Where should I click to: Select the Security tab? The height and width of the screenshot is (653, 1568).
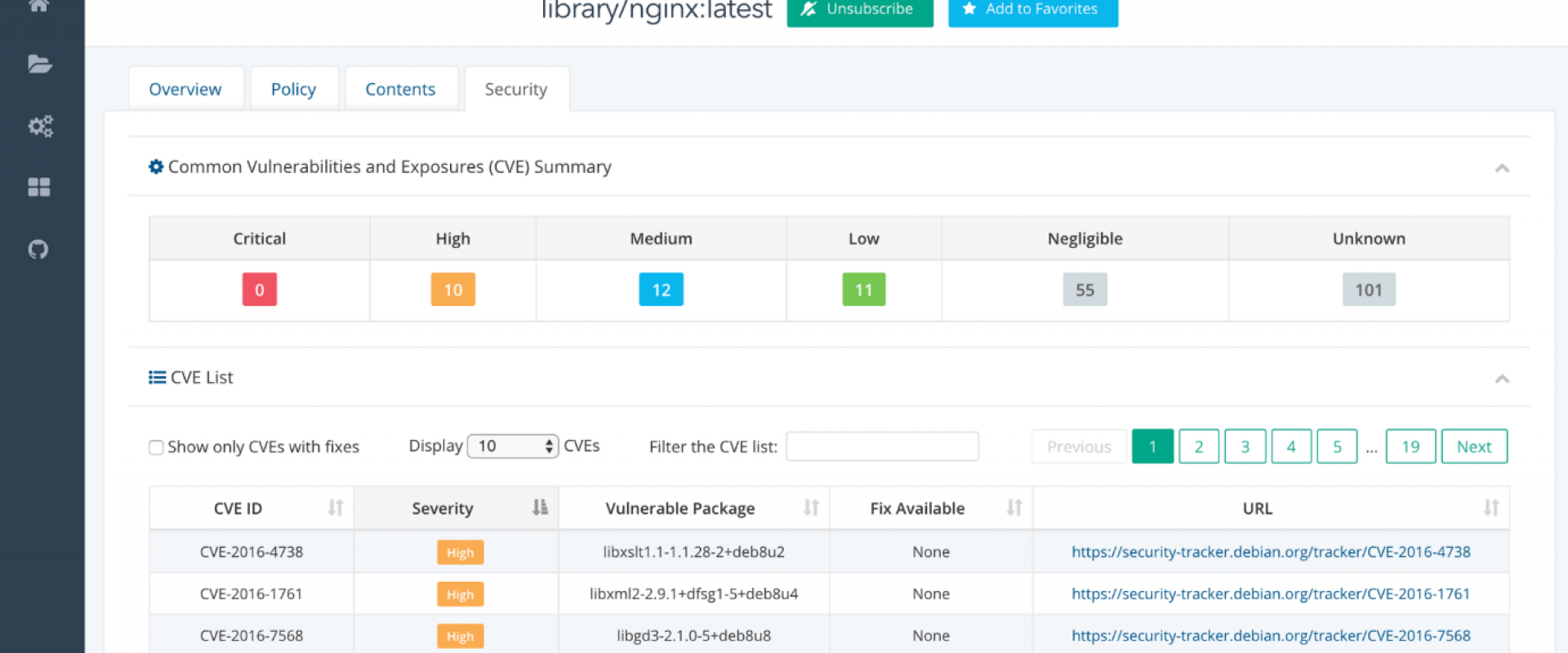[516, 89]
